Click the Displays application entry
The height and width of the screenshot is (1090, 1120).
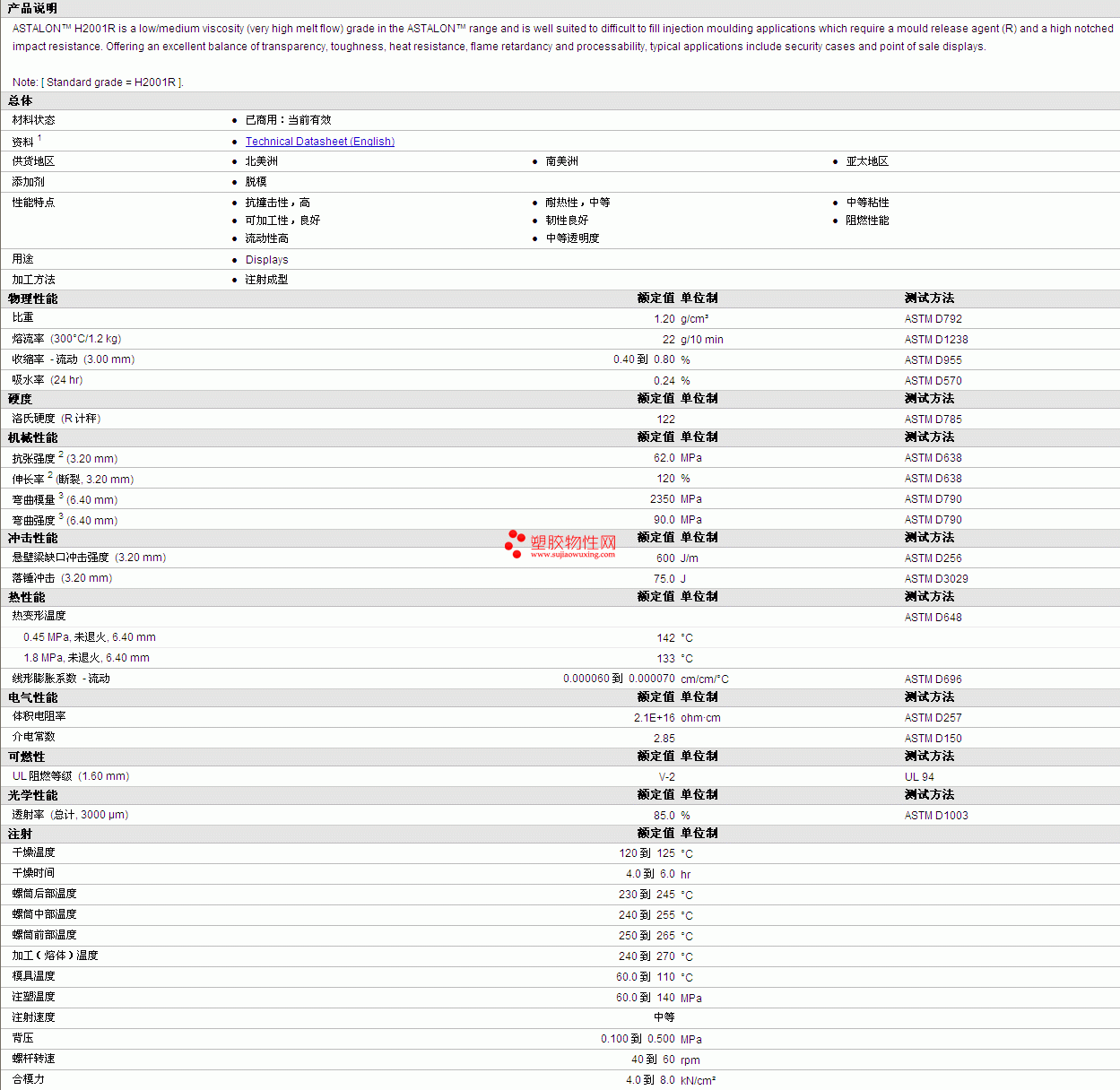(x=267, y=260)
